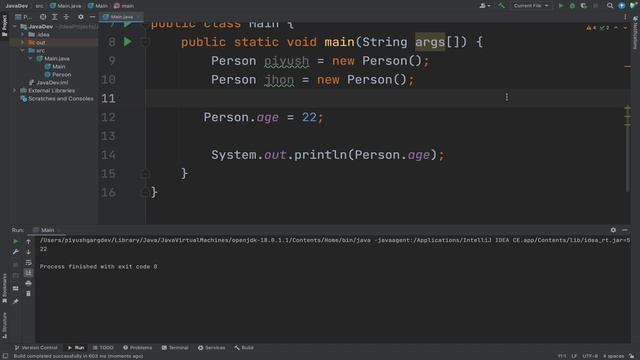Open Bookmarks side tool window

(x=4, y=289)
